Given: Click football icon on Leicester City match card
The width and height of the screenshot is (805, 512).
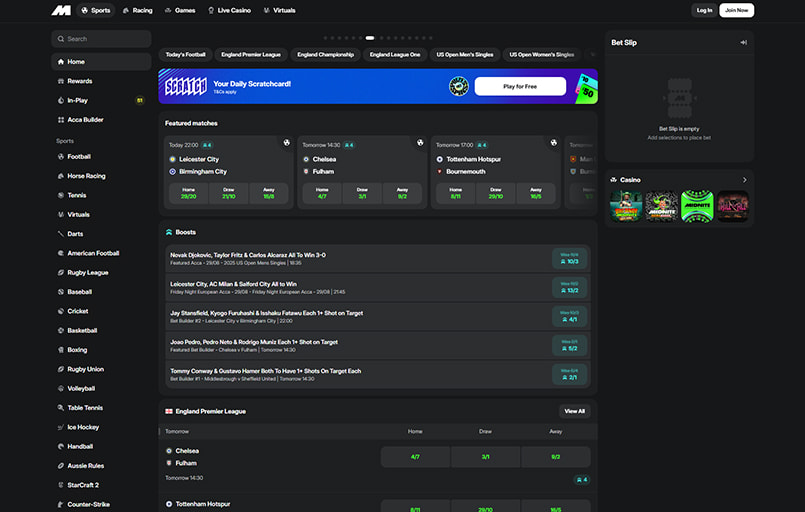Looking at the screenshot, I should [x=287, y=143].
